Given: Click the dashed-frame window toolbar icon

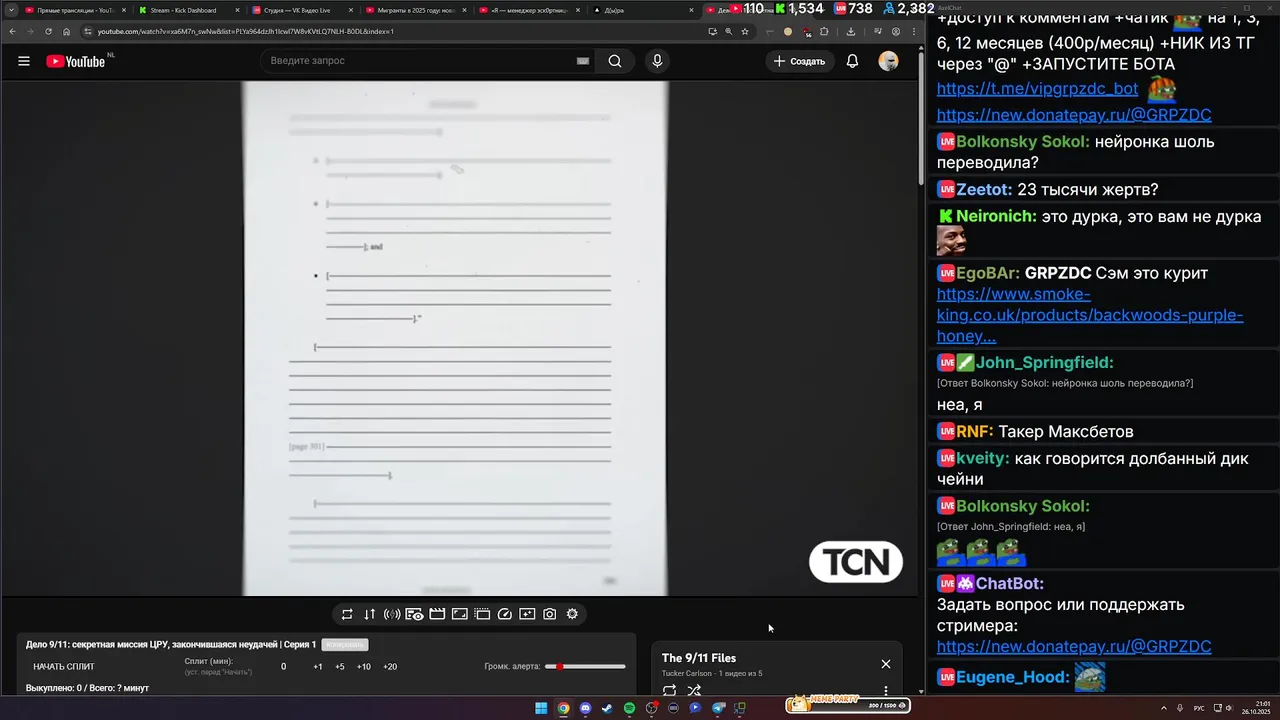Looking at the screenshot, I should [482, 614].
